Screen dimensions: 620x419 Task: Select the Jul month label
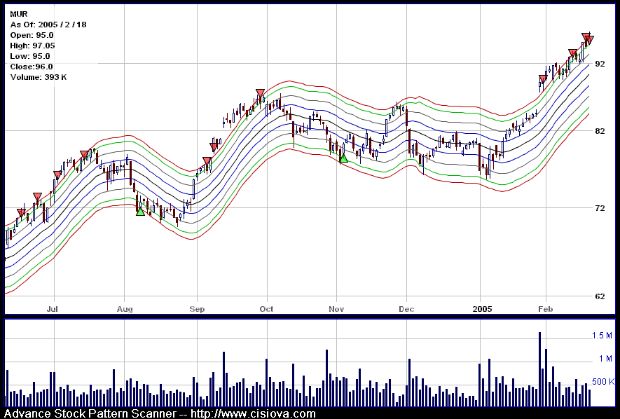click(x=52, y=309)
